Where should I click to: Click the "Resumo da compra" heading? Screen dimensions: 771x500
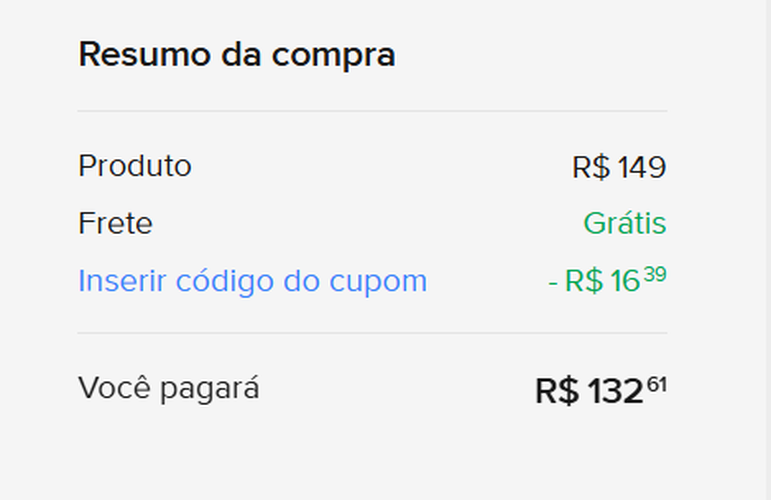[236, 54]
